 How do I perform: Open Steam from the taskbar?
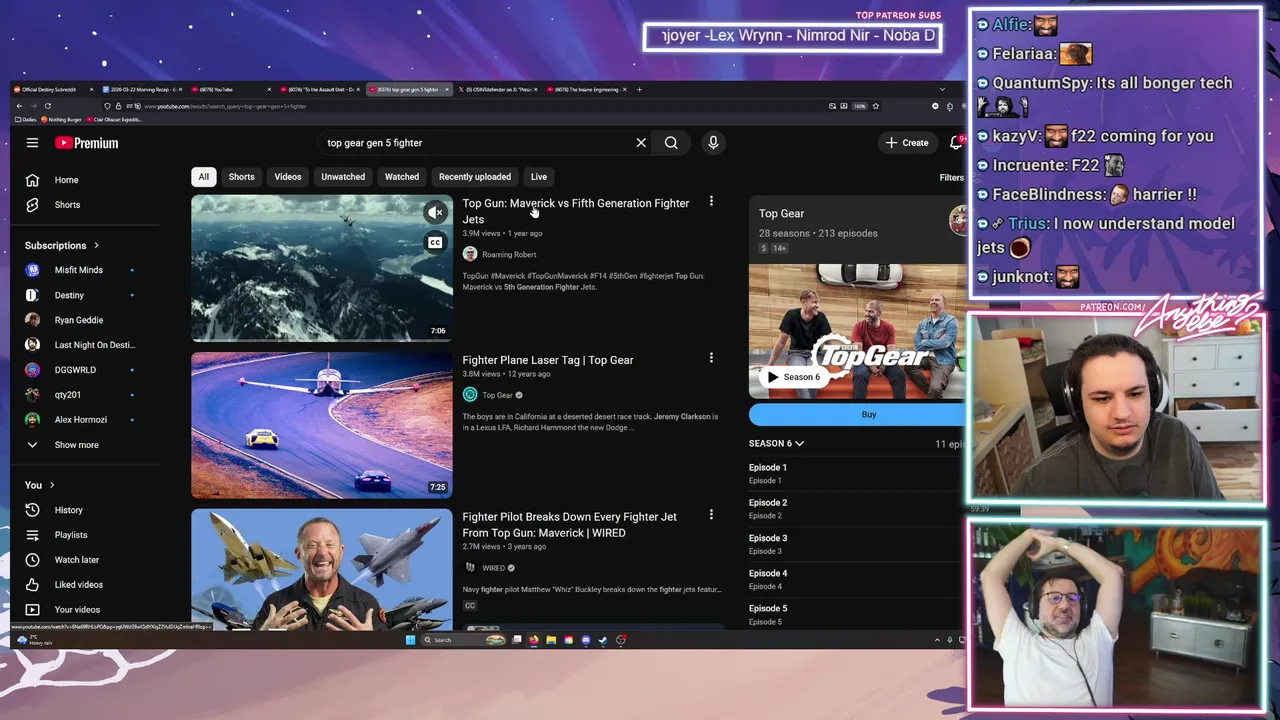pyautogui.click(x=603, y=640)
